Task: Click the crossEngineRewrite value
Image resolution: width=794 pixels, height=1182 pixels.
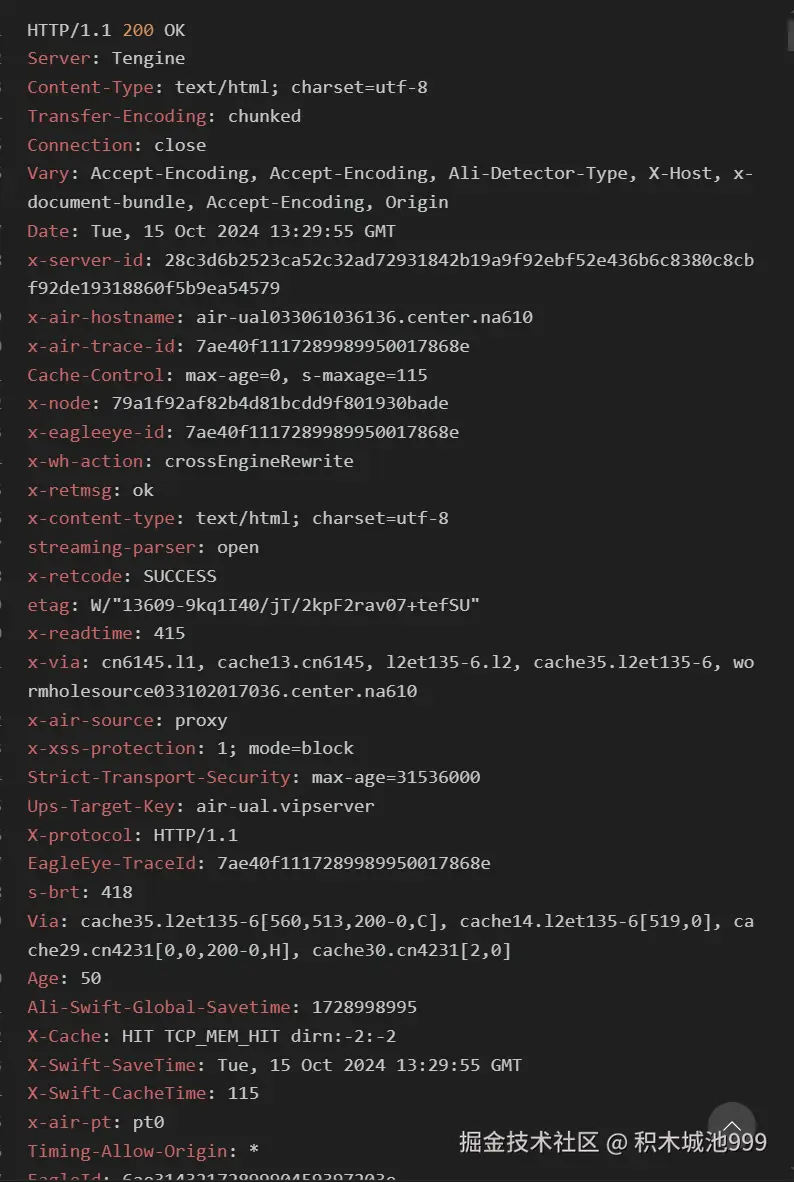Action: (x=259, y=461)
